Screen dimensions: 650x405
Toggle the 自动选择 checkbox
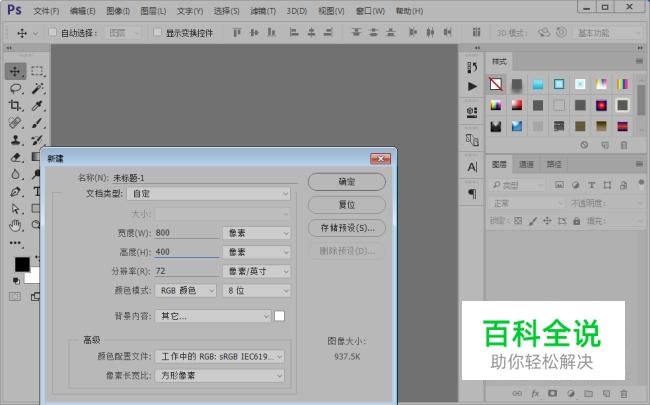pos(52,32)
